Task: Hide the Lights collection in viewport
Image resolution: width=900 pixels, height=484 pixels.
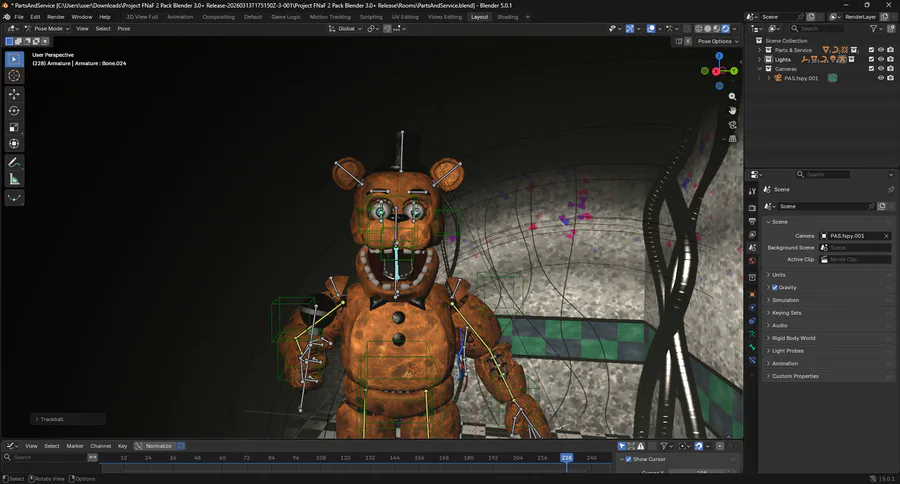Action: (x=881, y=59)
